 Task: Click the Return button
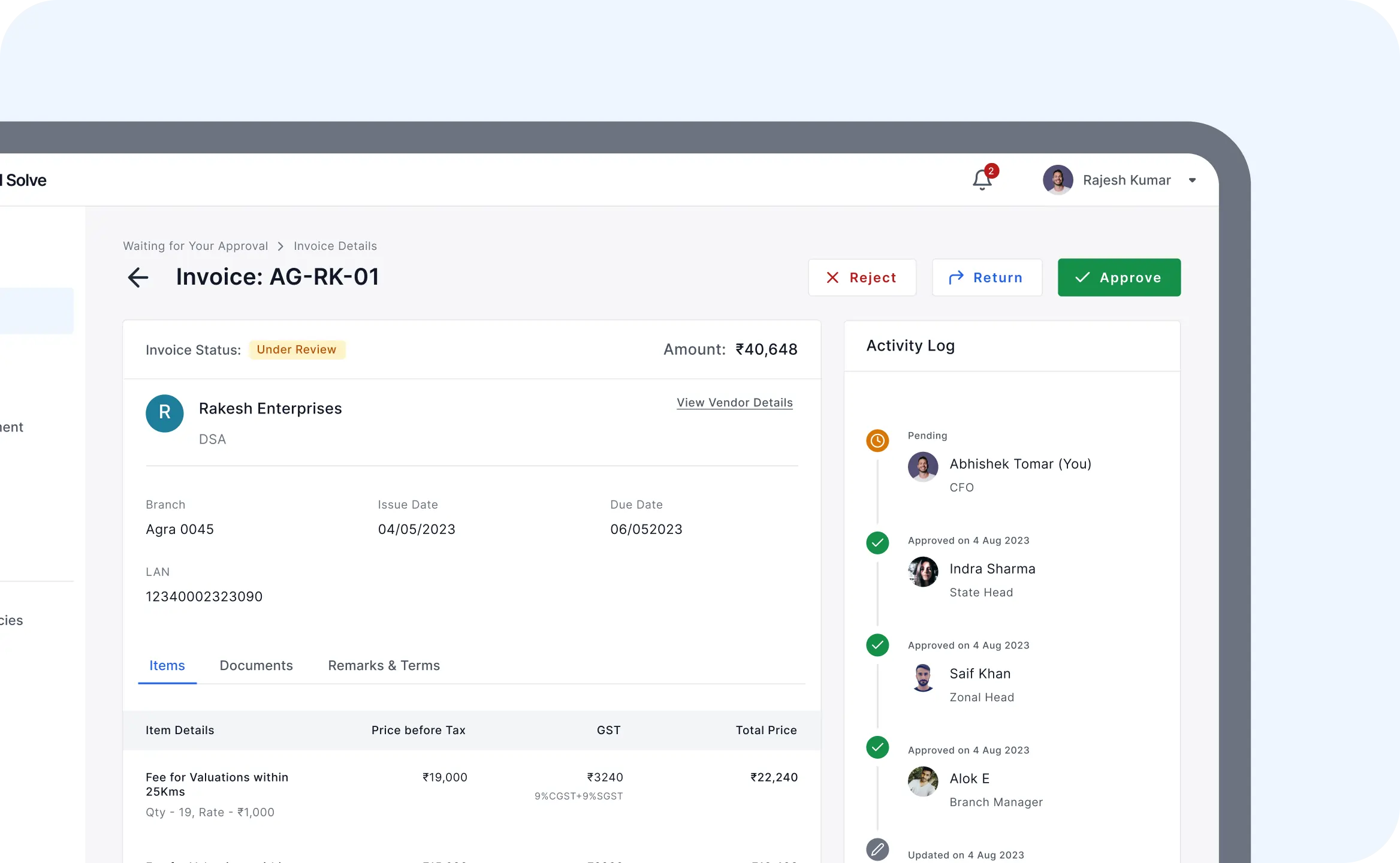[986, 277]
